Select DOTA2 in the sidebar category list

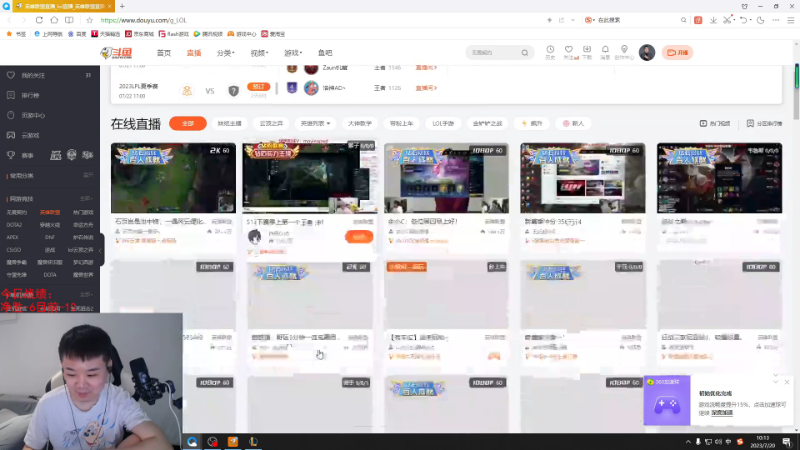(14, 224)
